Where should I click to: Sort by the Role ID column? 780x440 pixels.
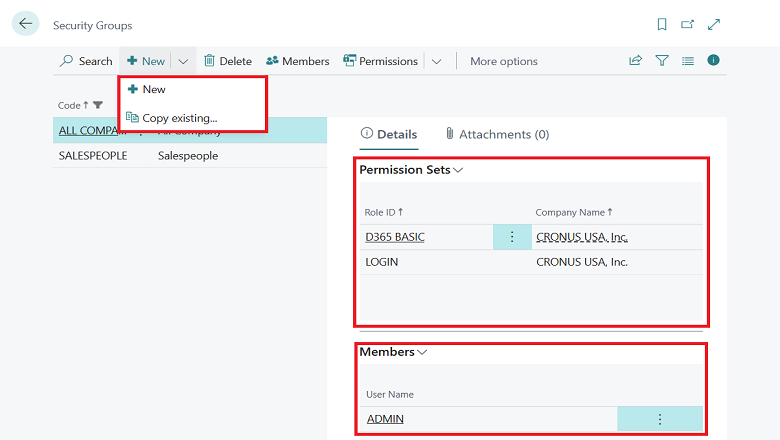pyautogui.click(x=384, y=212)
